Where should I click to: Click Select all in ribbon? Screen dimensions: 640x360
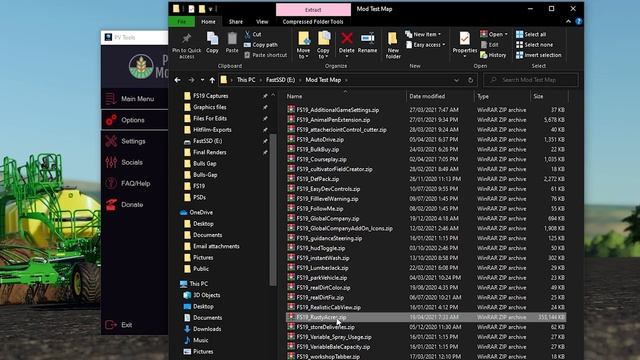tap(531, 34)
